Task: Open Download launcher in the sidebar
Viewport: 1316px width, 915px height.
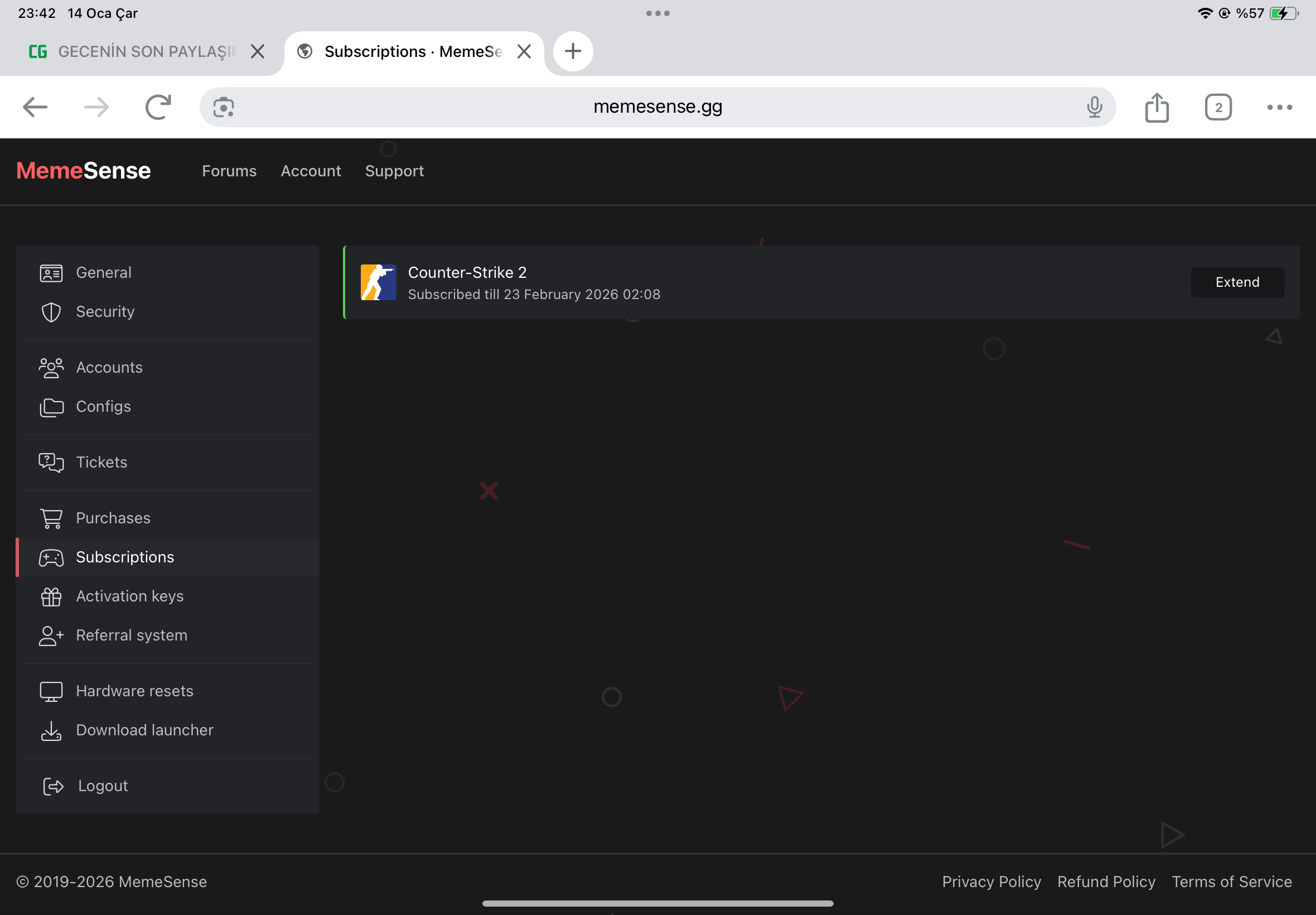Action: tap(167, 730)
